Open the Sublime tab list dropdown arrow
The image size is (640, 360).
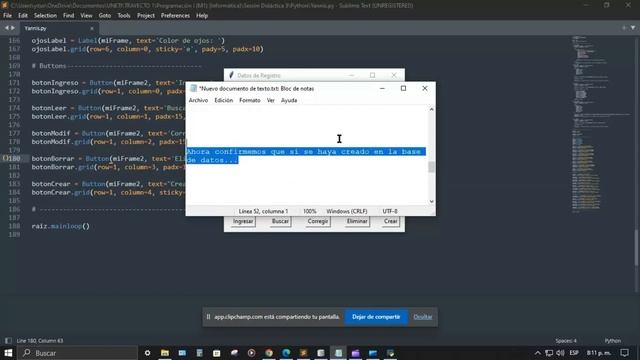633,28
